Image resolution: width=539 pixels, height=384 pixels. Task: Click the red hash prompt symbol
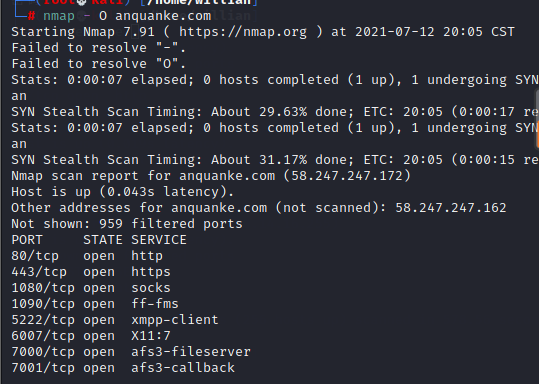31,16
